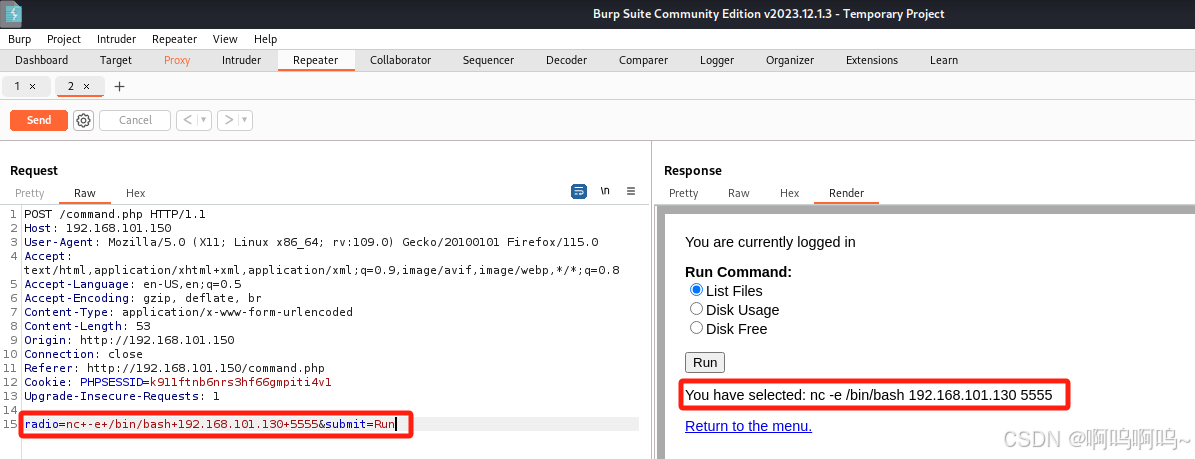
Task: Open the Repeater menu
Action: [175, 39]
